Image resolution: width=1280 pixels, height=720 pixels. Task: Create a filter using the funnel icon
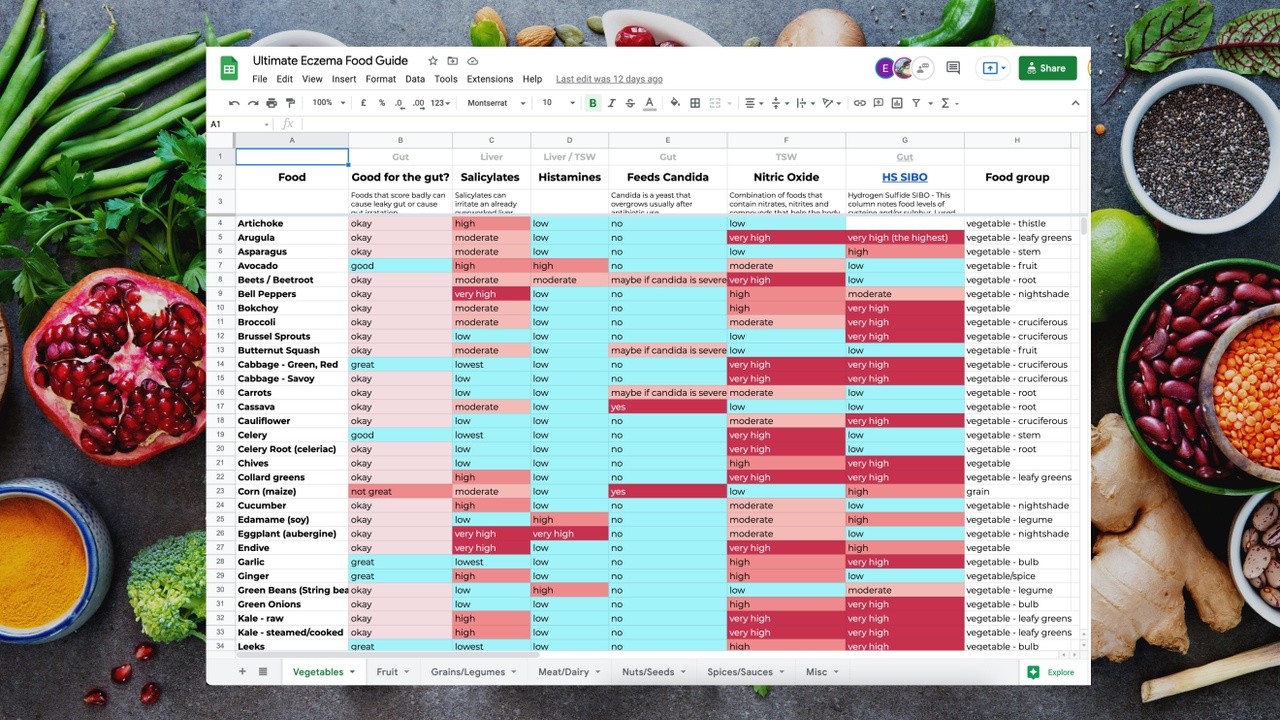click(x=916, y=103)
